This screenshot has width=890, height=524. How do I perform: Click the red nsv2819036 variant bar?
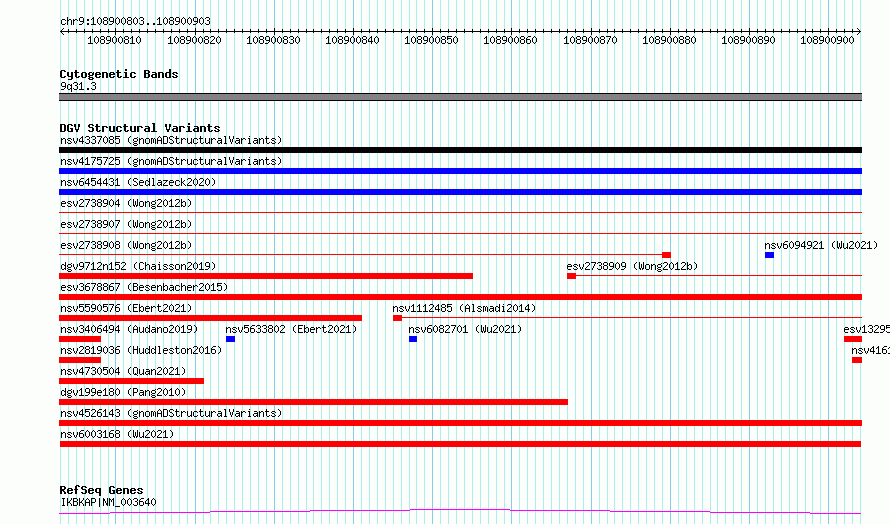pos(80,360)
